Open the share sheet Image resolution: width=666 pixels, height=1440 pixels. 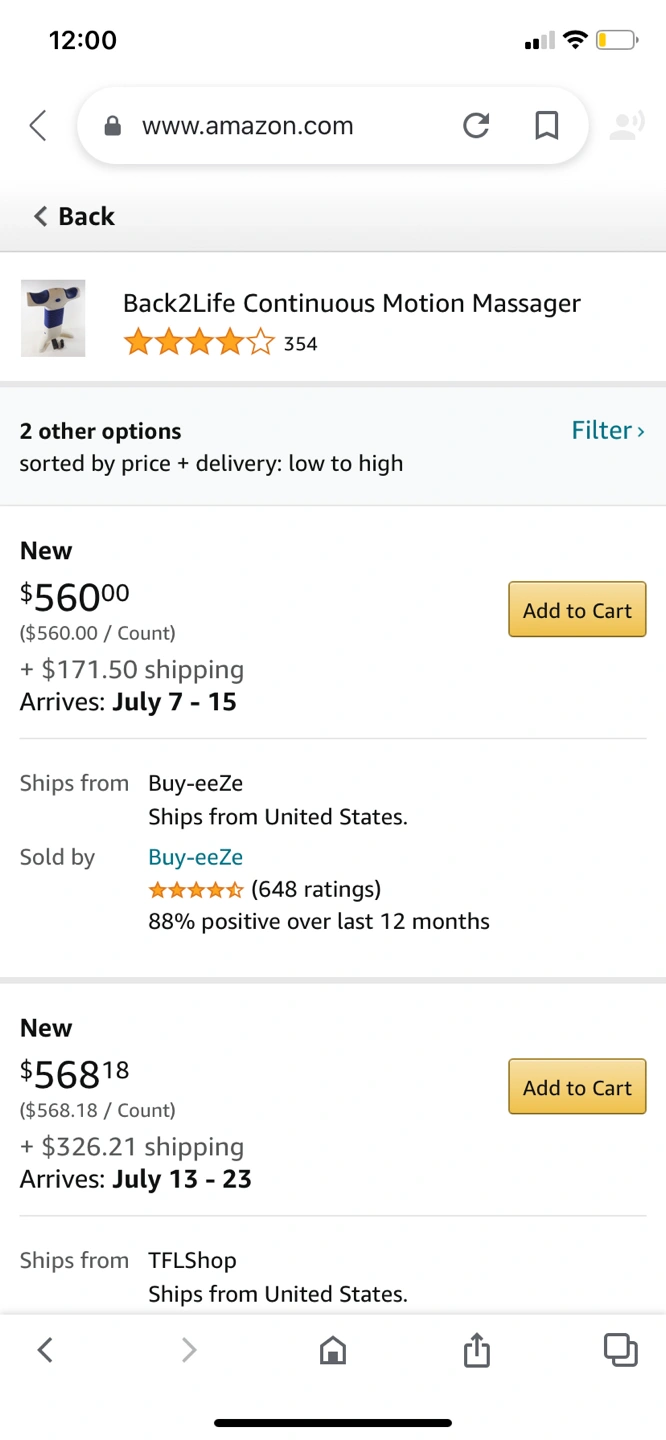coord(477,1351)
